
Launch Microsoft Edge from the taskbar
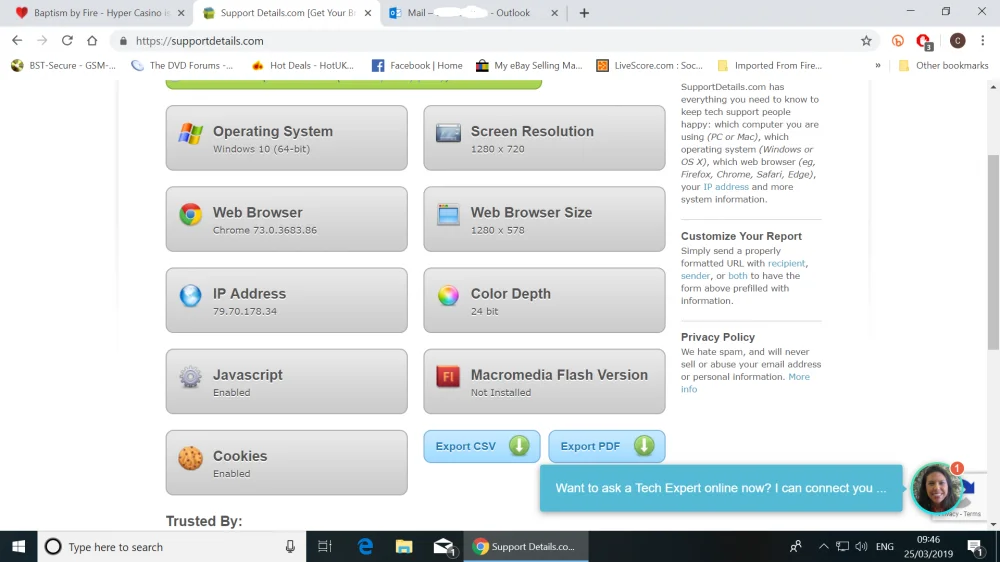[x=365, y=547]
